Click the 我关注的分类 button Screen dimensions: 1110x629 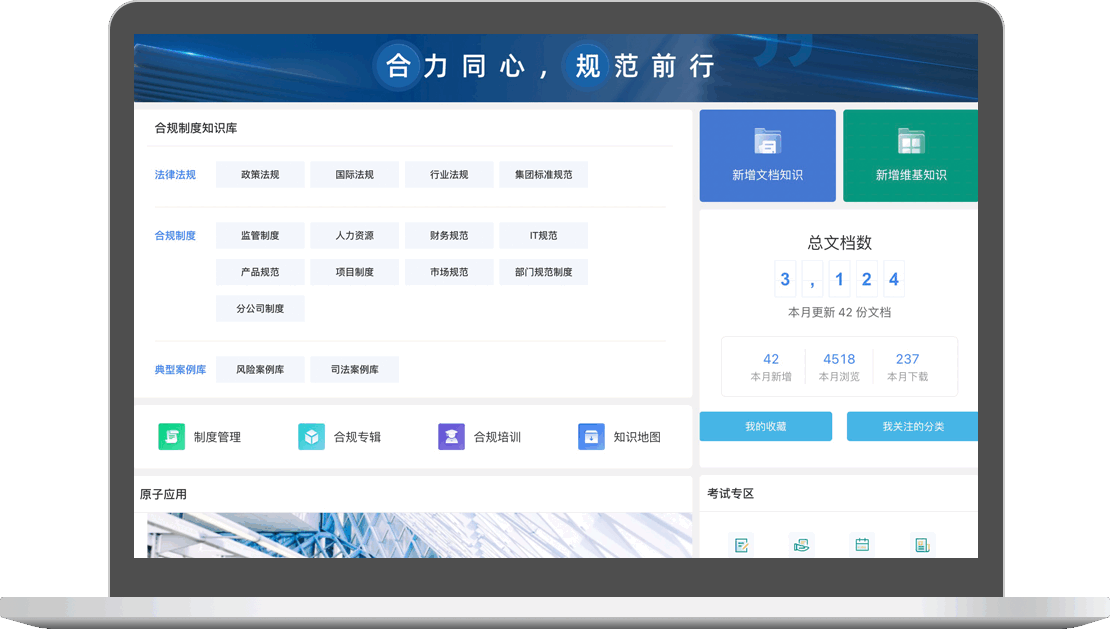pyautogui.click(x=912, y=427)
